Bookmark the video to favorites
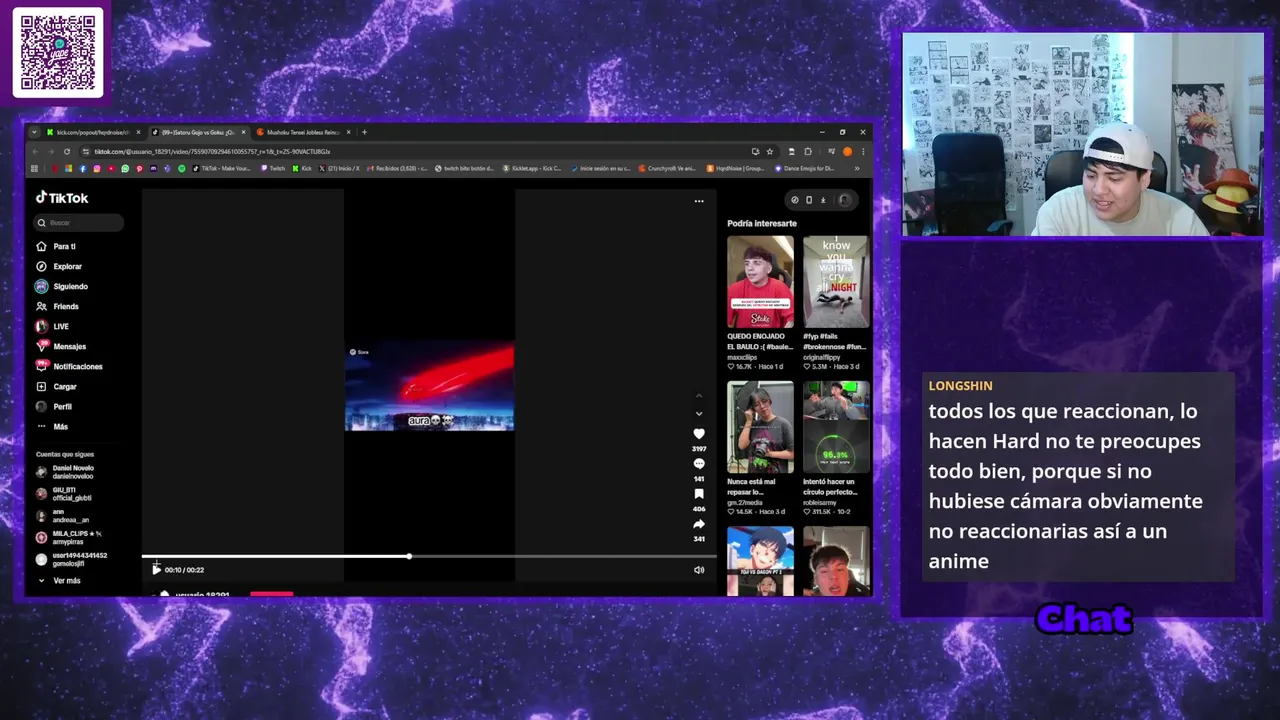Viewport: 1280px width, 720px height. pos(699,494)
